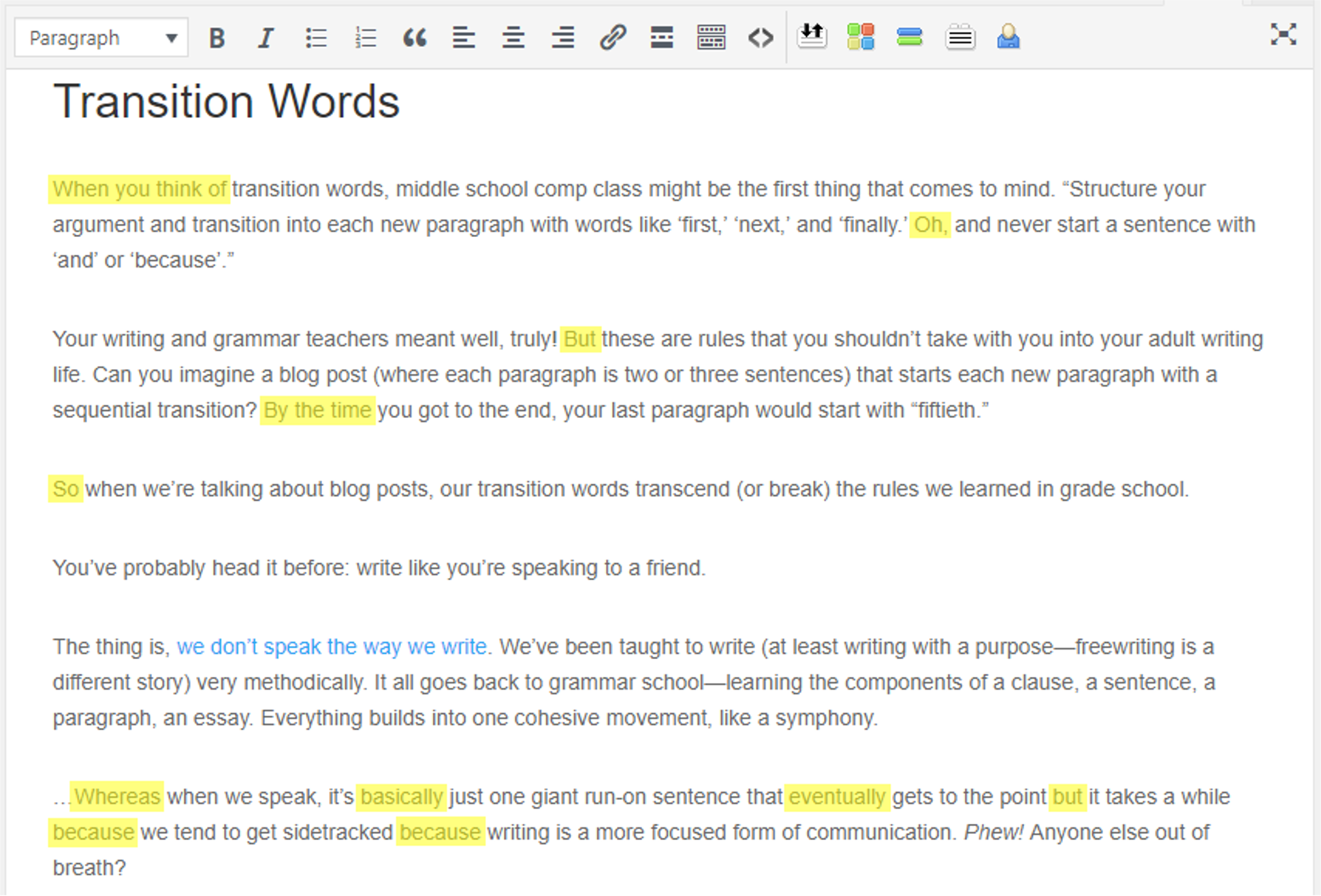
Task: Align text right
Action: coord(563,37)
